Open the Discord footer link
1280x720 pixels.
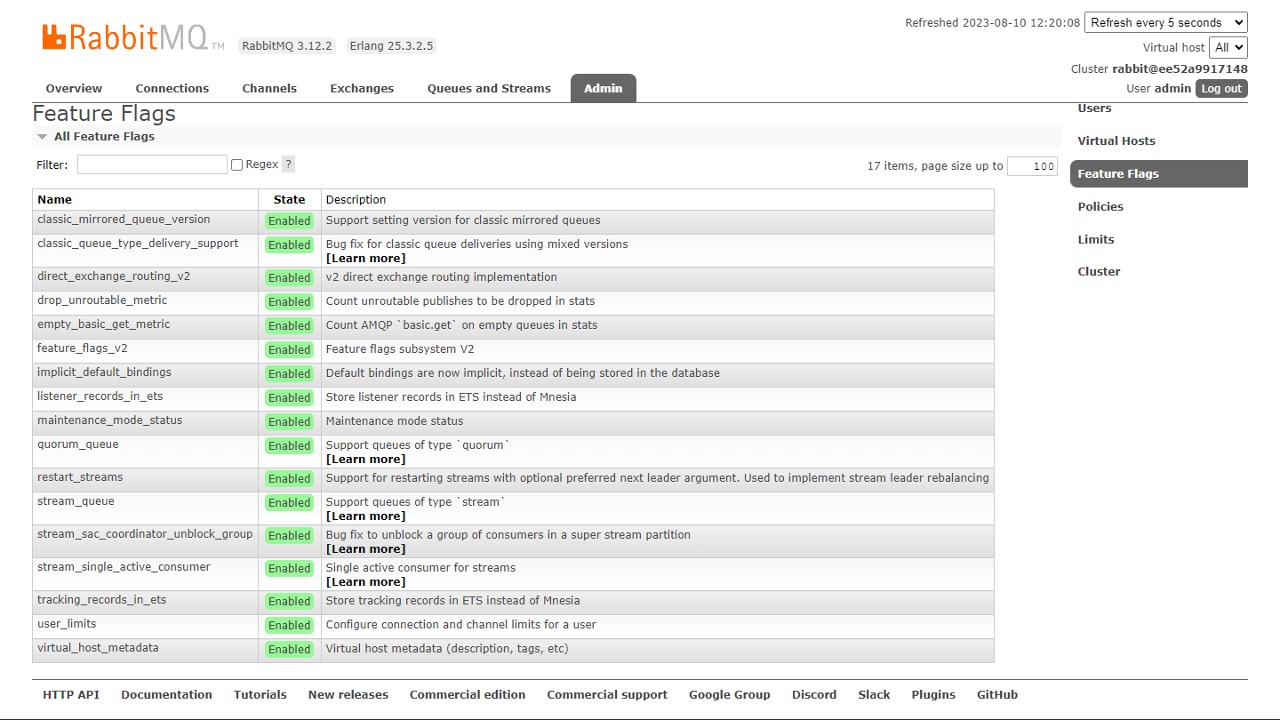814,695
